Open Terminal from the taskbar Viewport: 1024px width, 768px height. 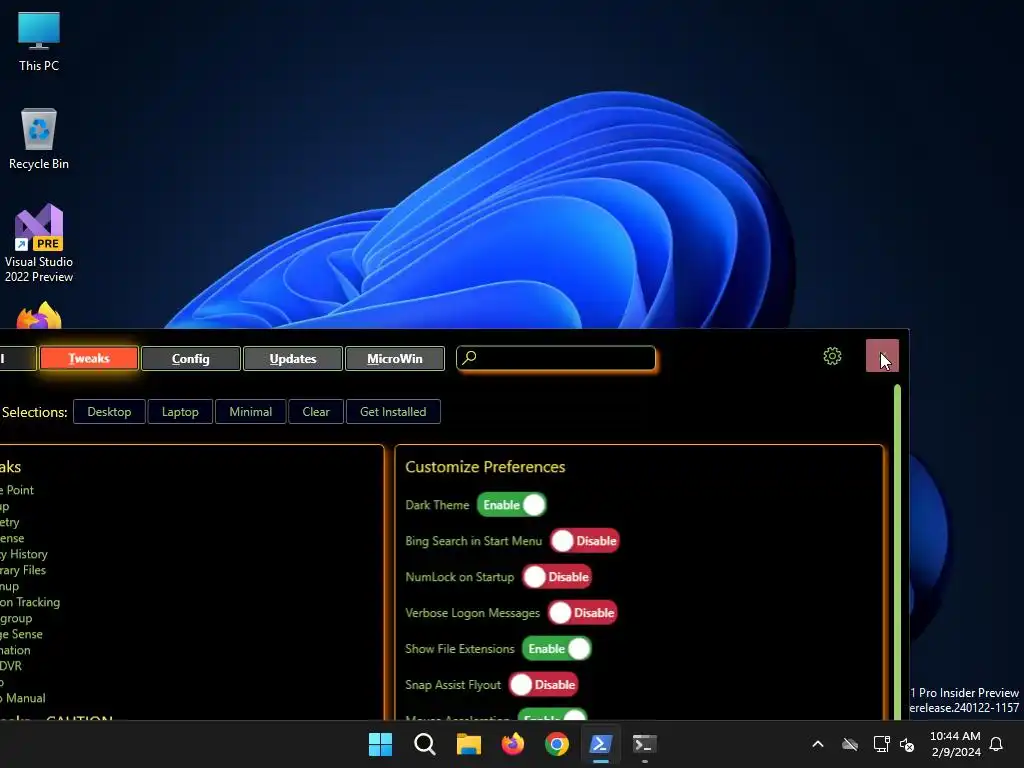point(645,744)
